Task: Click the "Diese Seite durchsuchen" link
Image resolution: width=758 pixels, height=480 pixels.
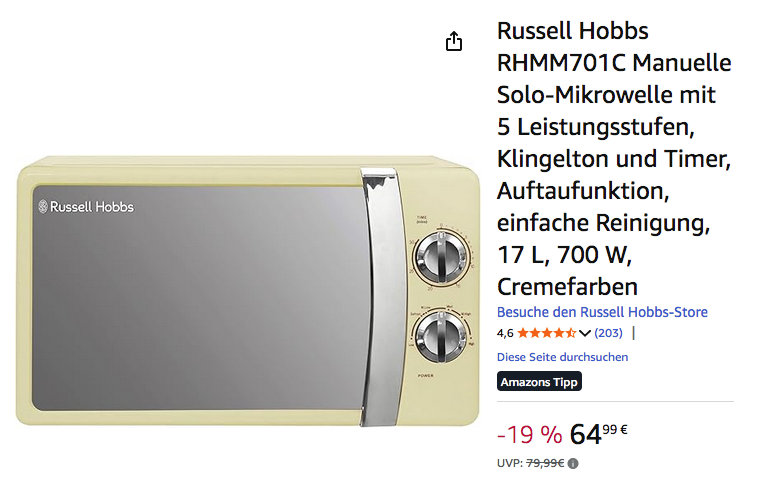Action: (x=562, y=357)
